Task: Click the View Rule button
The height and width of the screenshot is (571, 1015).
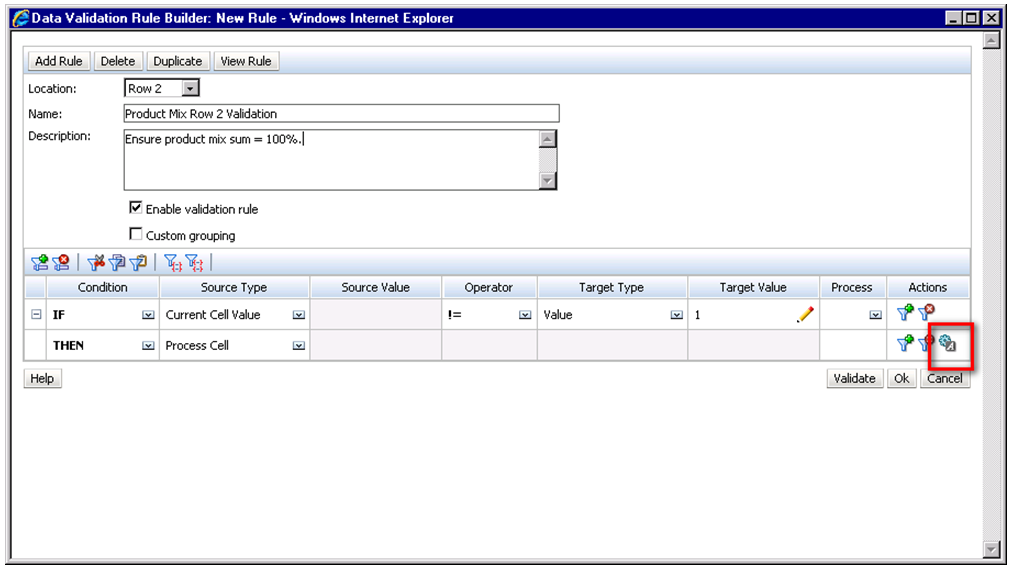Action: [x=246, y=61]
